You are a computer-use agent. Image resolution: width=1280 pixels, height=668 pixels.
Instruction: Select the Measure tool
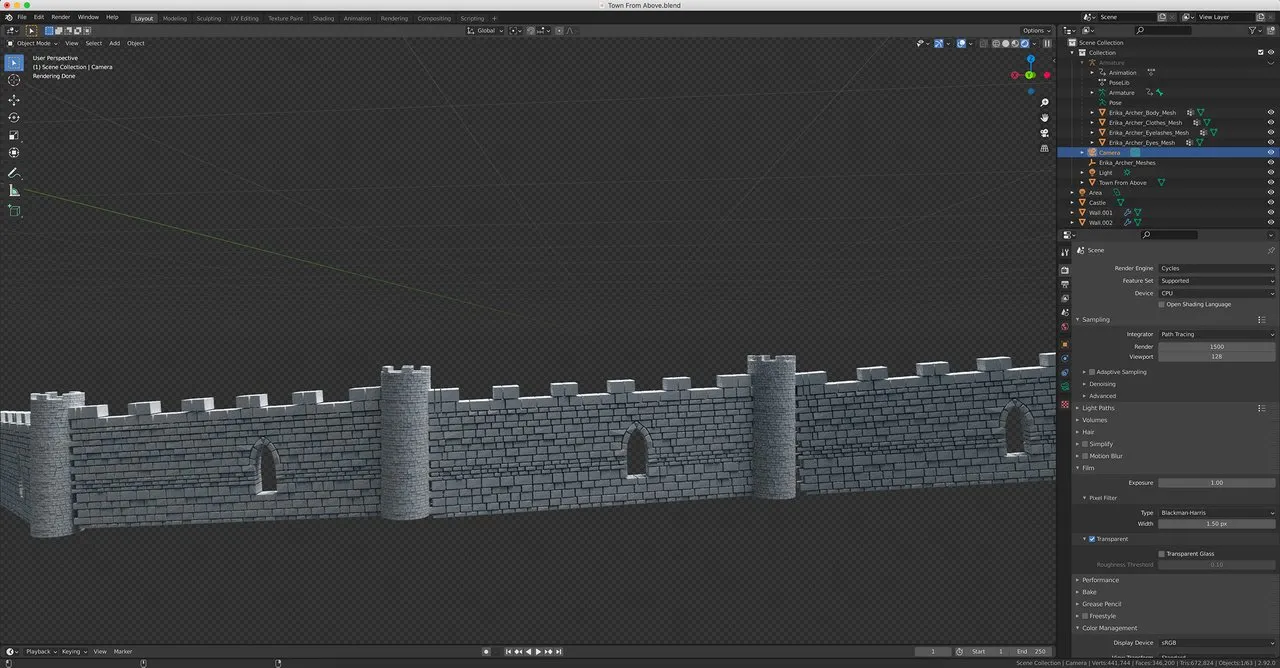tap(14, 190)
